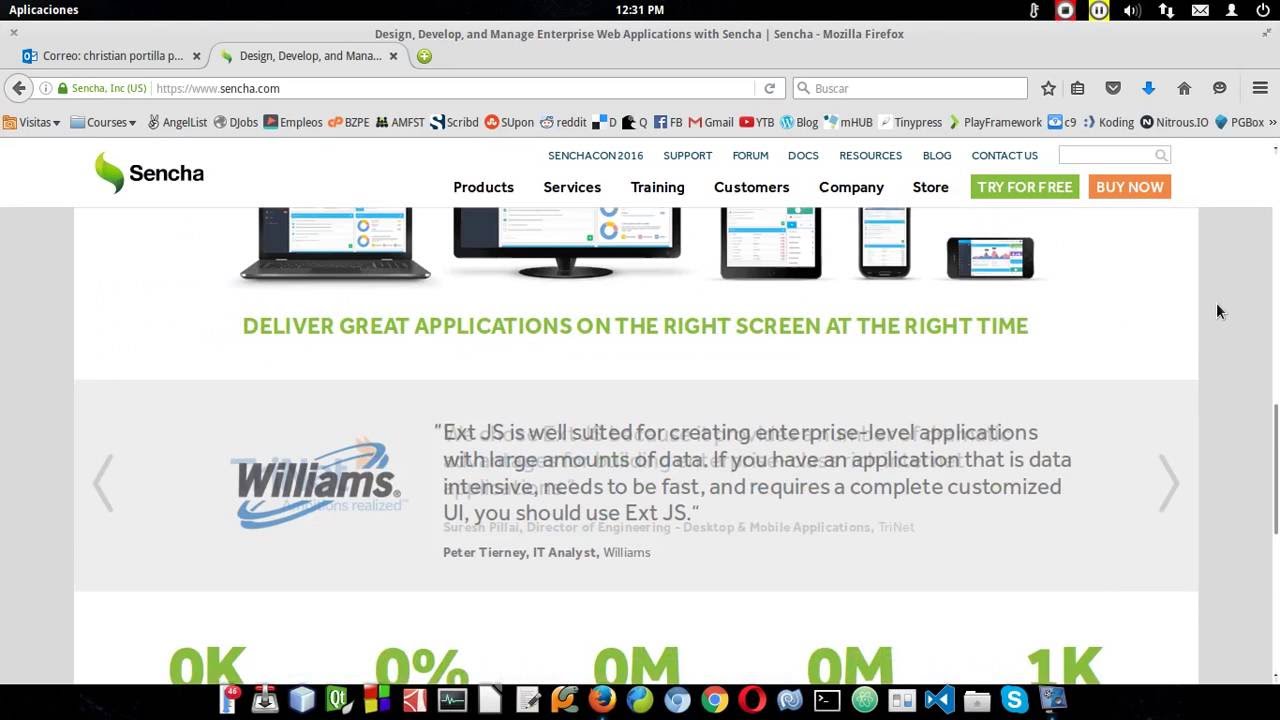Image resolution: width=1280 pixels, height=720 pixels.
Task: Open the RESOURCES link
Action: 870,155
